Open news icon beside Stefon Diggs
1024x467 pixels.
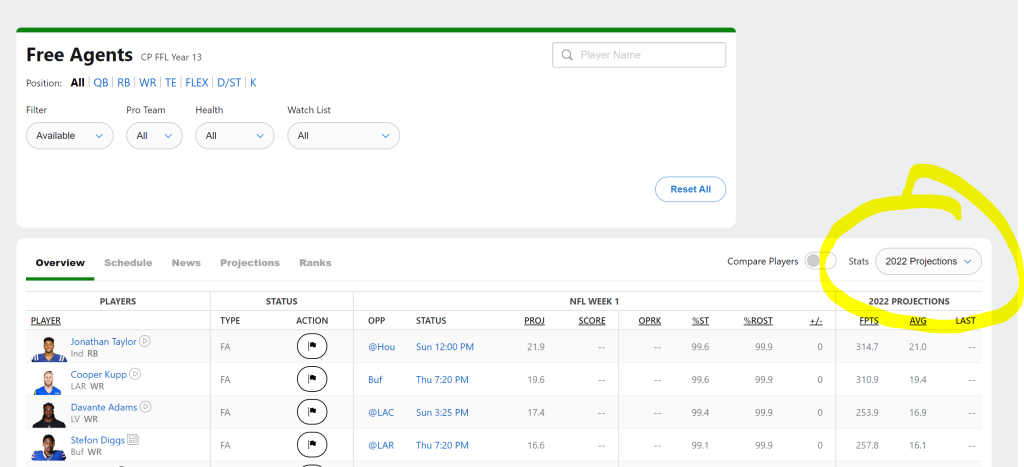click(133, 439)
